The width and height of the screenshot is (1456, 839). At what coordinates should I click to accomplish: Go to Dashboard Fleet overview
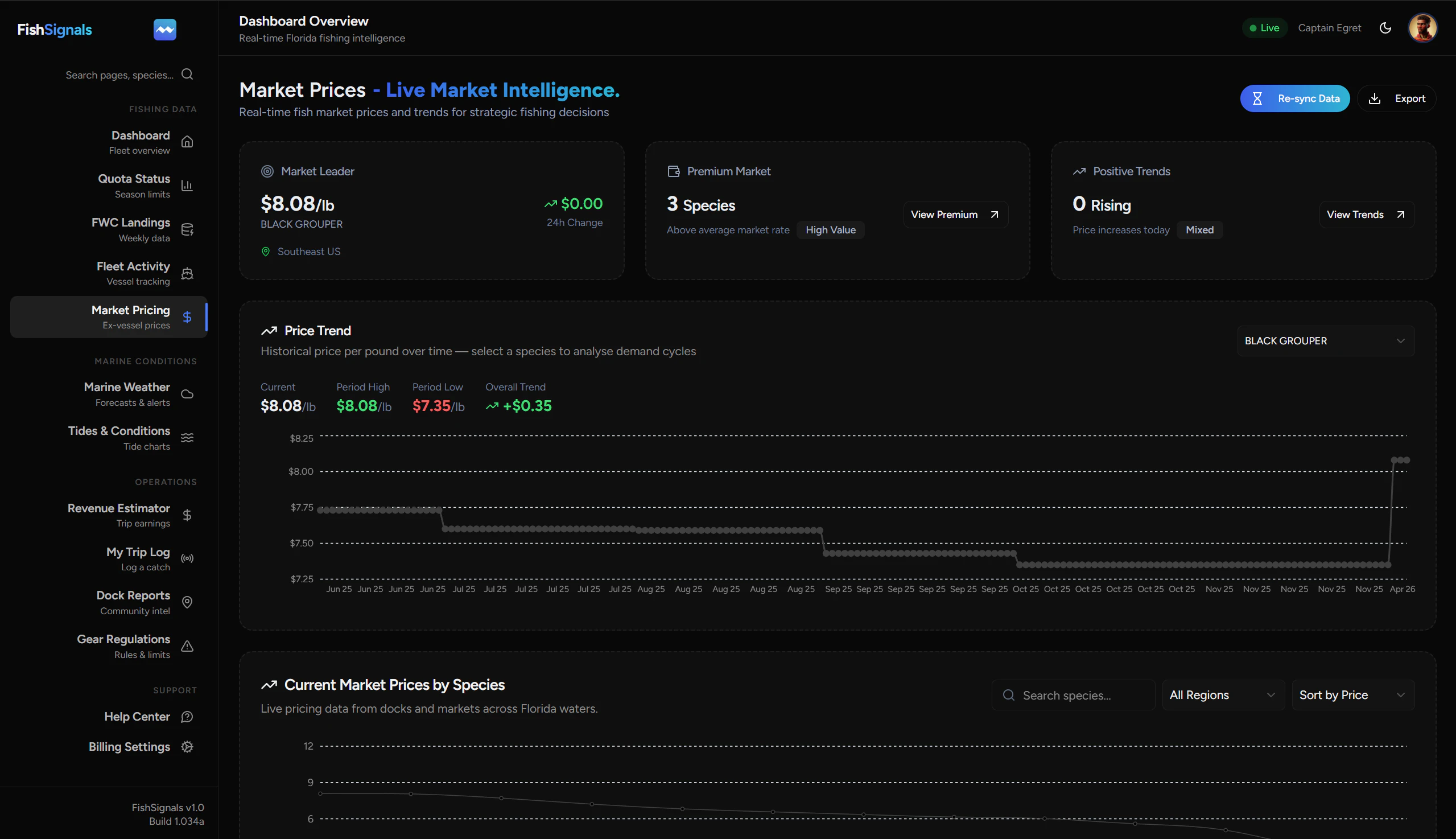tap(109, 142)
